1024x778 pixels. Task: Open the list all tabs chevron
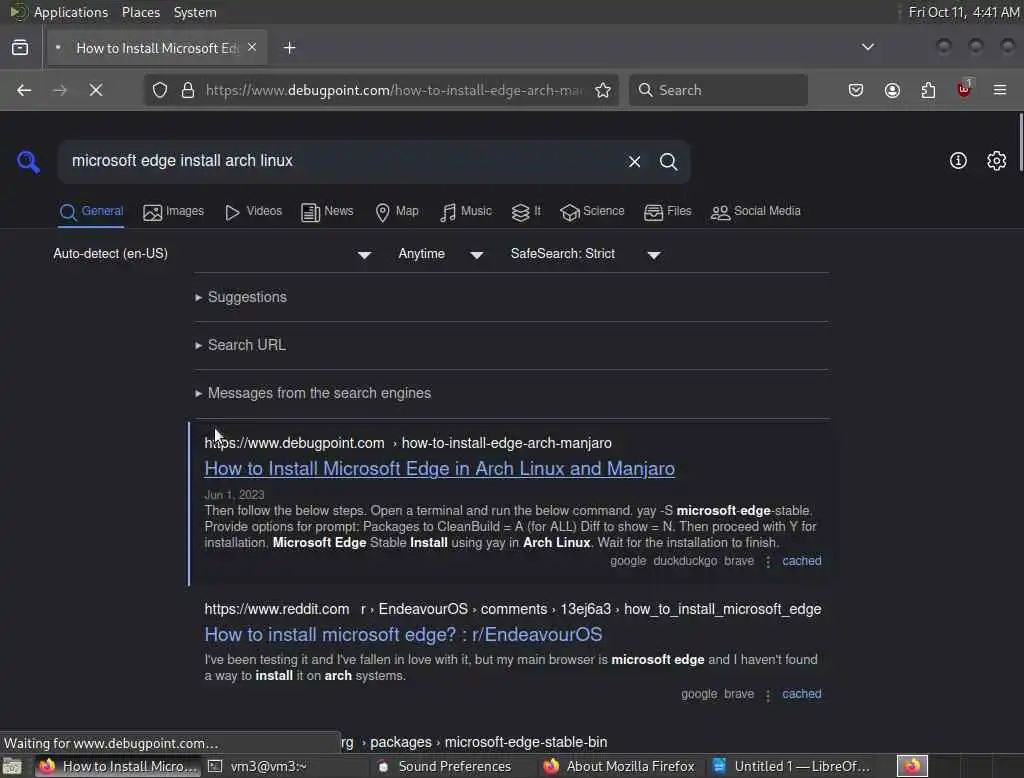click(867, 47)
